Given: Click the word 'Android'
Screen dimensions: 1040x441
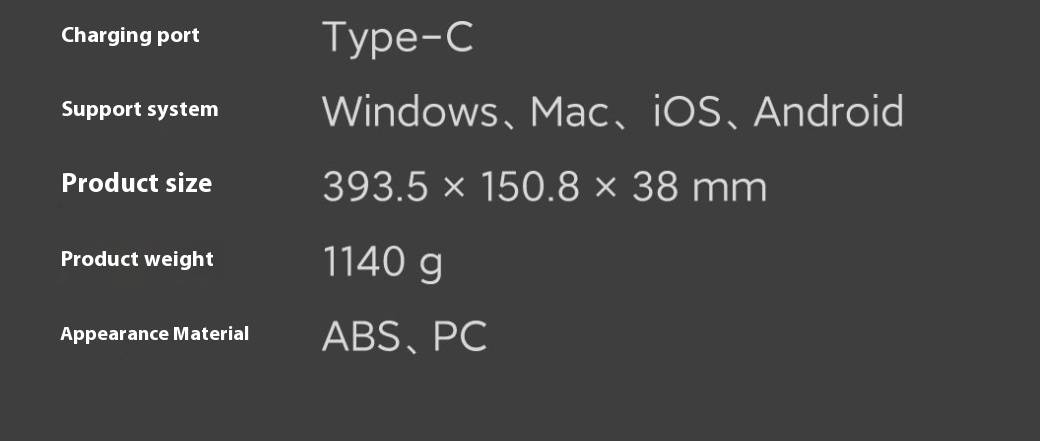Looking at the screenshot, I should (x=828, y=111).
